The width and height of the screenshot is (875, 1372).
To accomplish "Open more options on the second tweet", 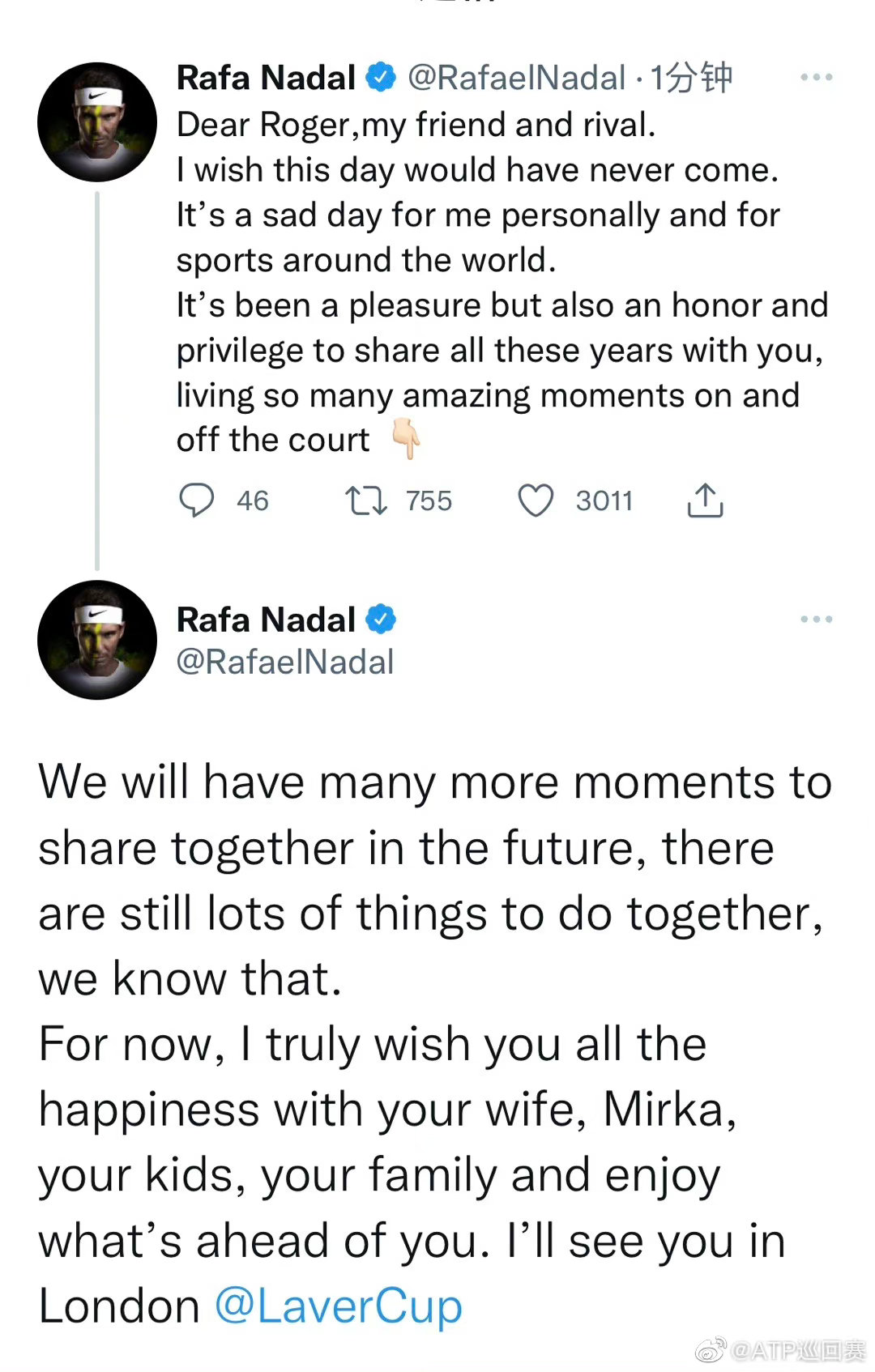I will (x=816, y=620).
